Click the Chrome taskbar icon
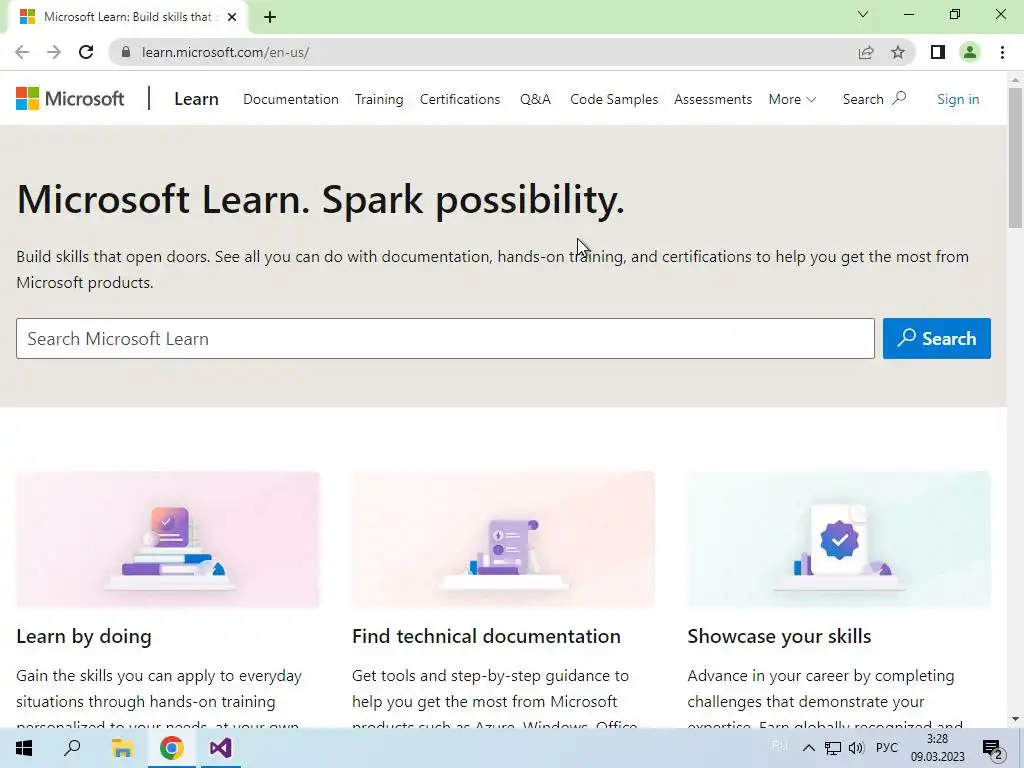The width and height of the screenshot is (1024, 768). [x=171, y=748]
